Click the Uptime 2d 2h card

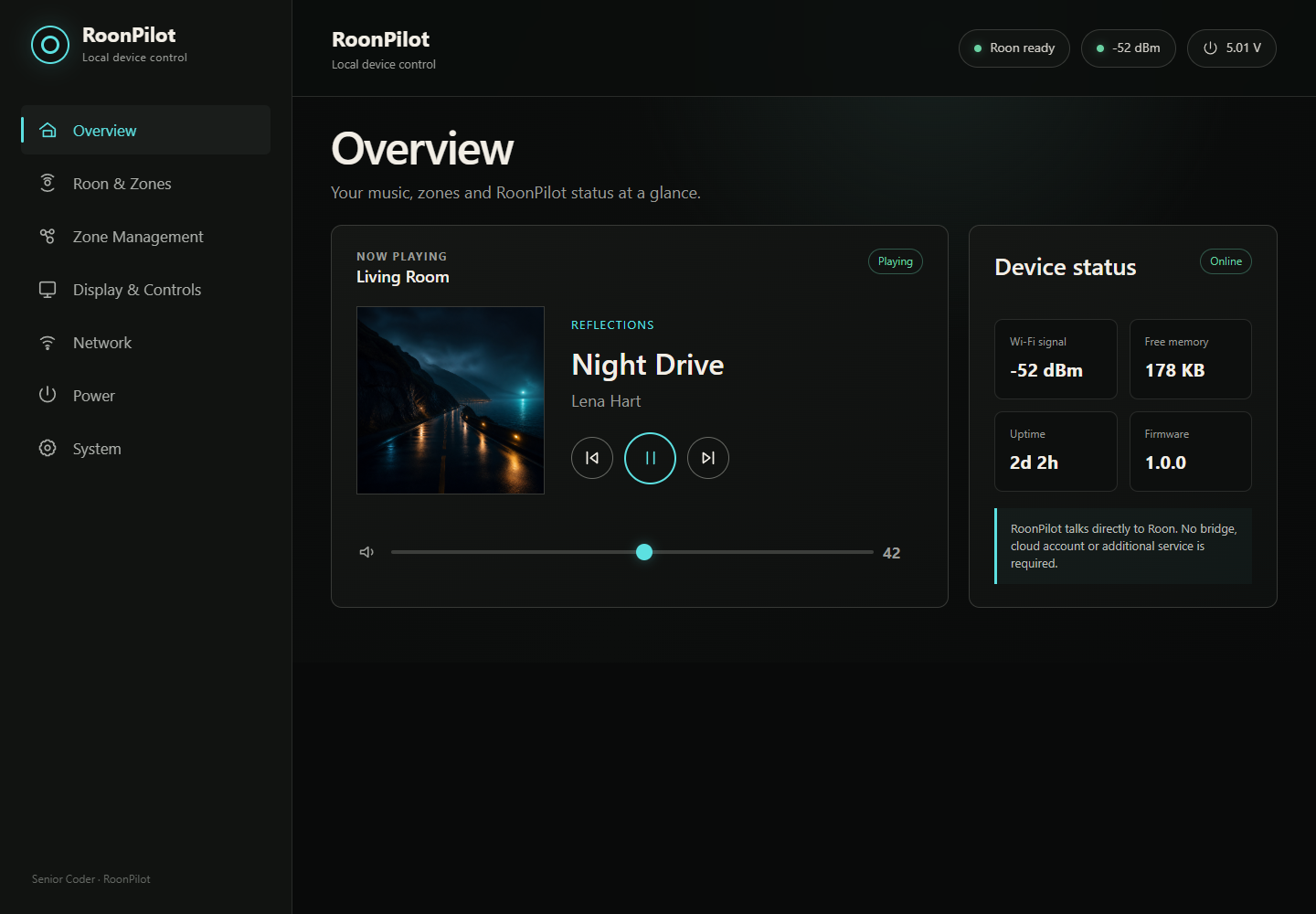(1056, 452)
